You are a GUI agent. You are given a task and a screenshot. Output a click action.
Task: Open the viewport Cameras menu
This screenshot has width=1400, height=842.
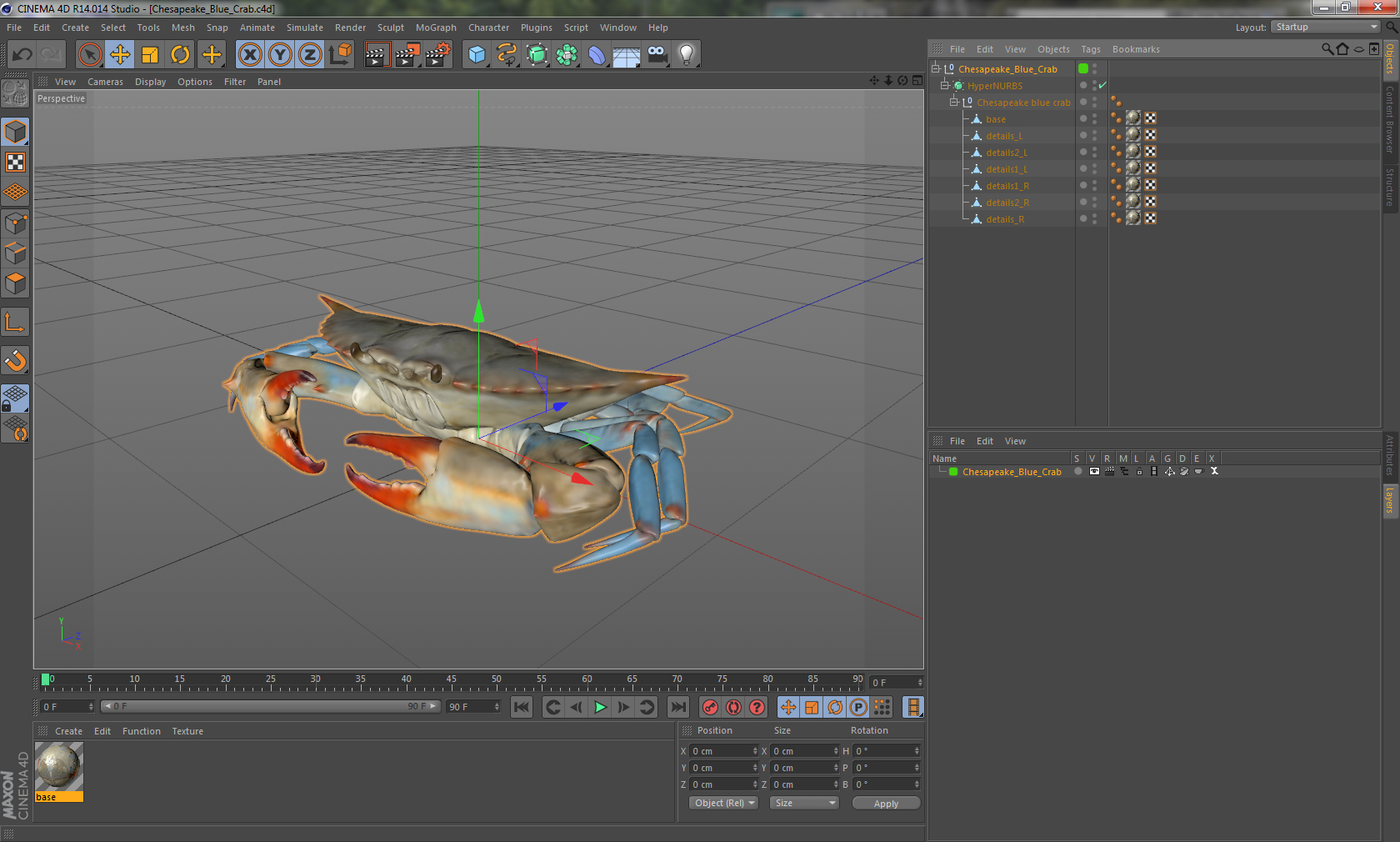coord(105,82)
